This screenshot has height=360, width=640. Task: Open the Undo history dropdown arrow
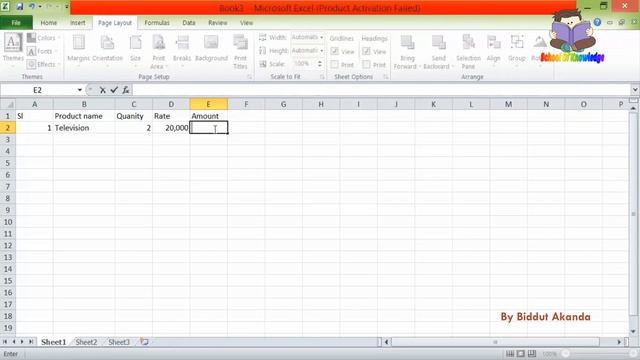[x=40, y=7]
